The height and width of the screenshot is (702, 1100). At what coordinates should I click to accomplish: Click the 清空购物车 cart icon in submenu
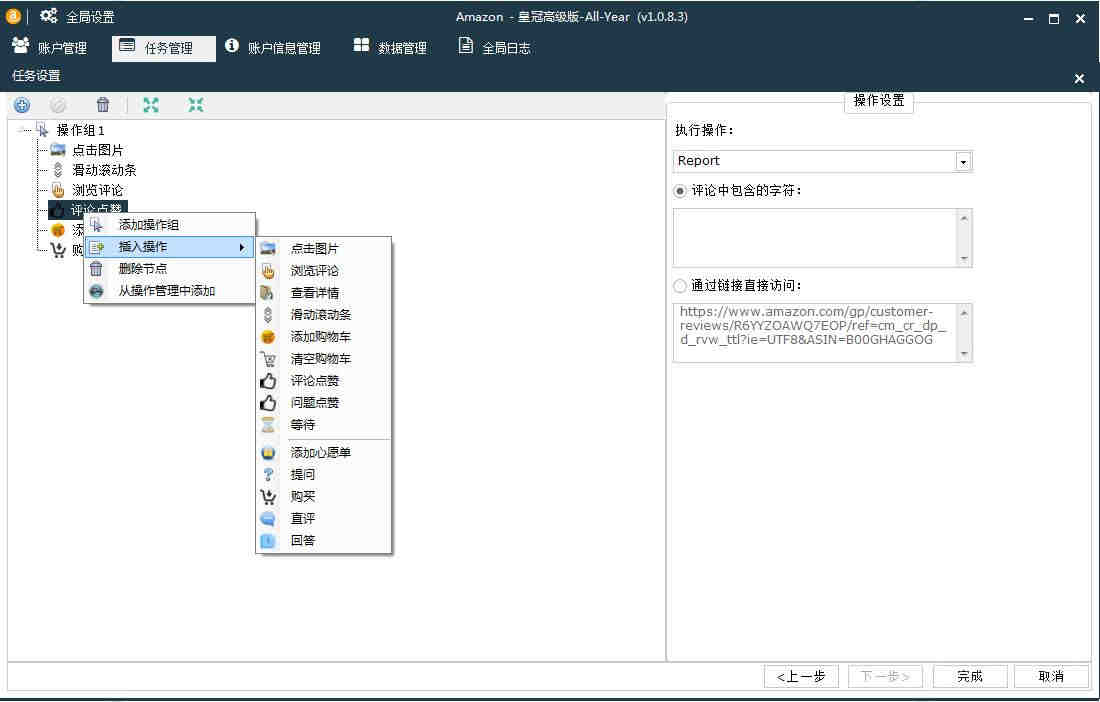coord(268,359)
